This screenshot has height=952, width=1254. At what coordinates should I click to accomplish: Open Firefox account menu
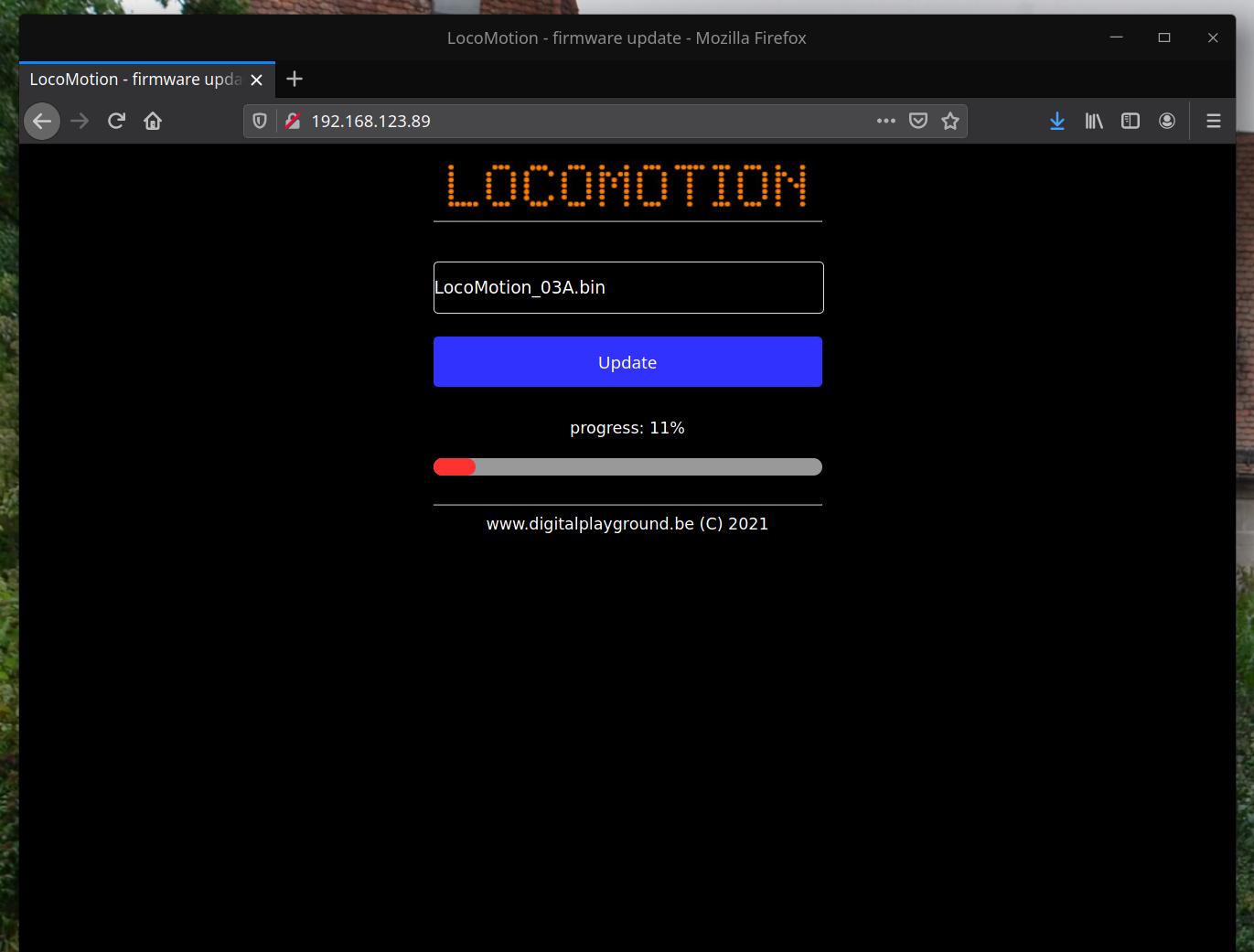1167,121
